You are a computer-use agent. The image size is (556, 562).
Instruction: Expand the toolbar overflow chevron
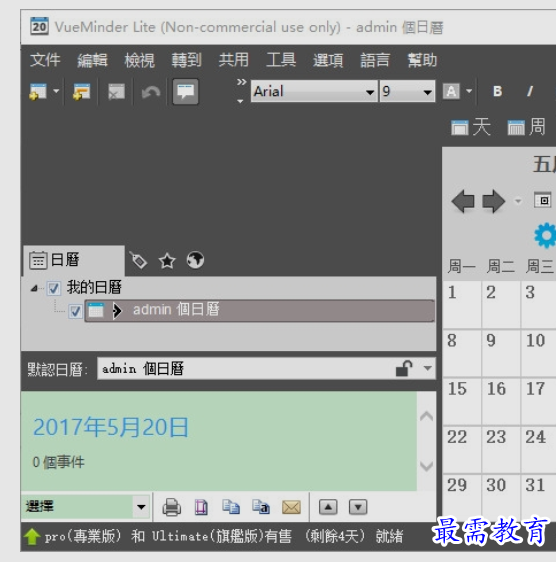coord(241,82)
